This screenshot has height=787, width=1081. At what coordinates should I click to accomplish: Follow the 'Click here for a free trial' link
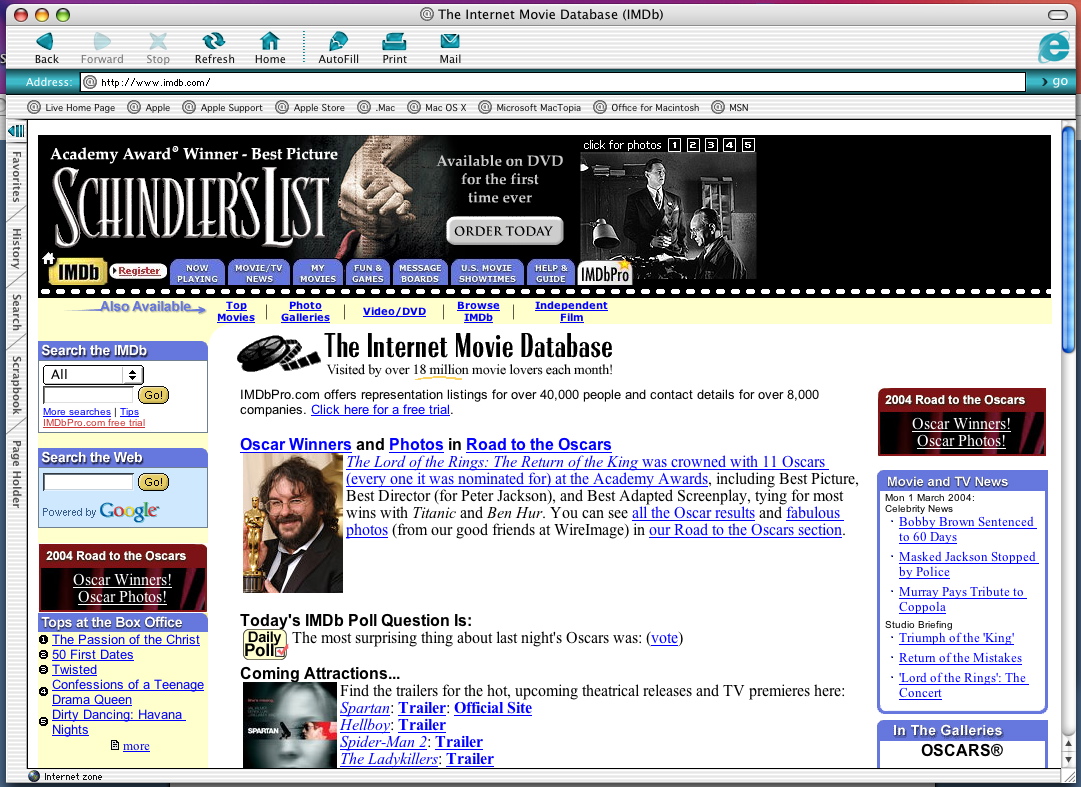coord(381,409)
